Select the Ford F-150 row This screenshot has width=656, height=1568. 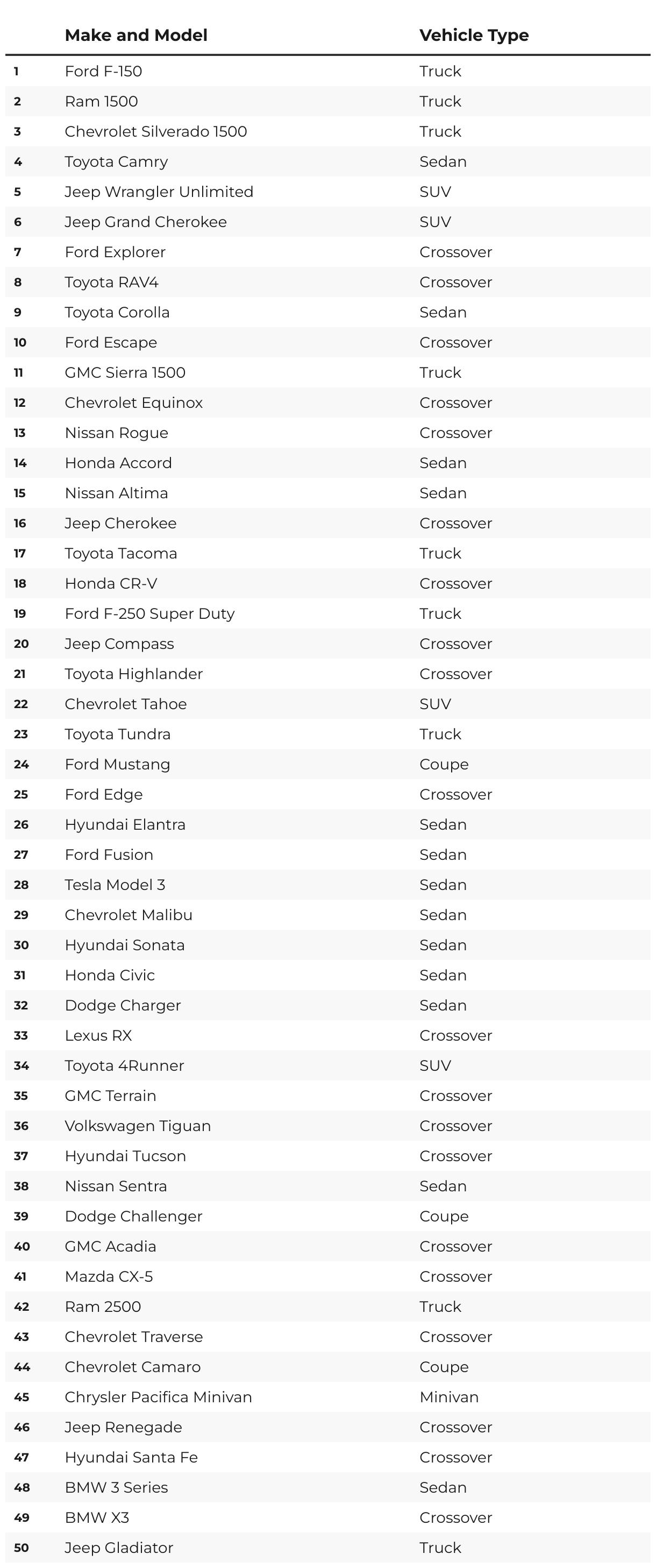point(328,71)
